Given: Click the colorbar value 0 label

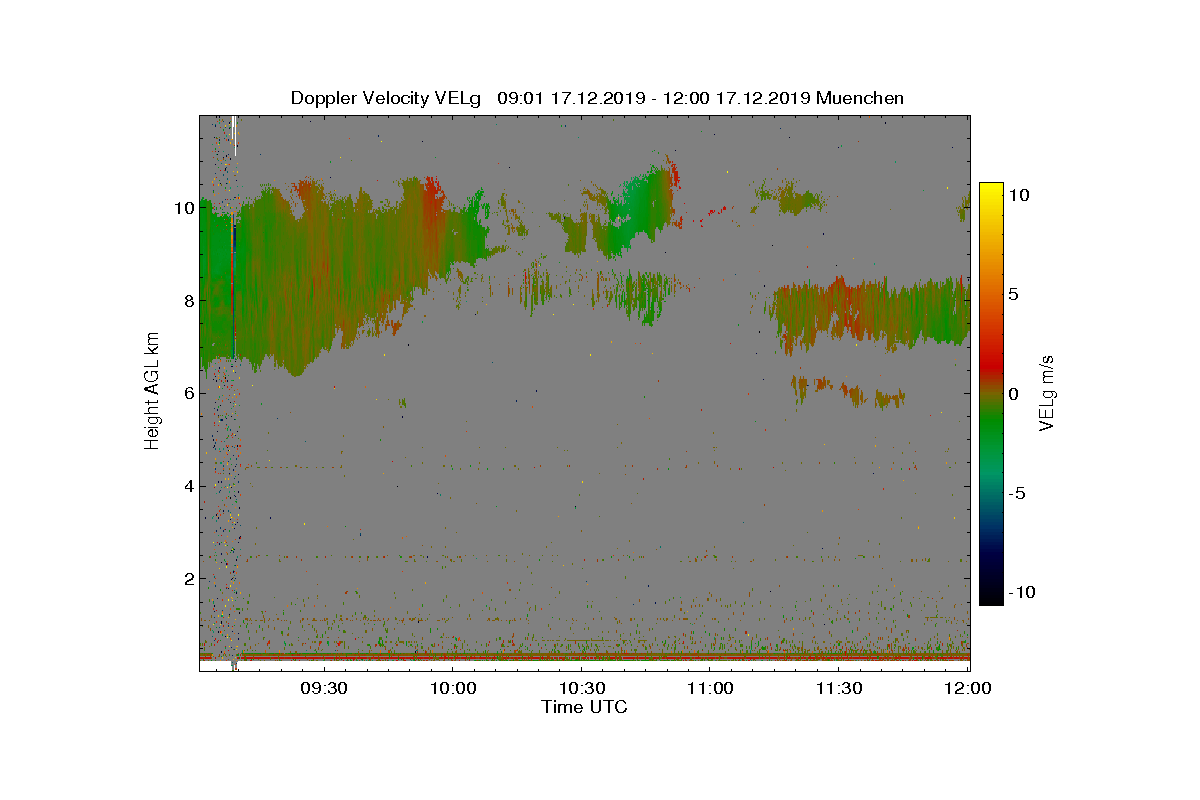Looking at the screenshot, I should pos(1014,393).
